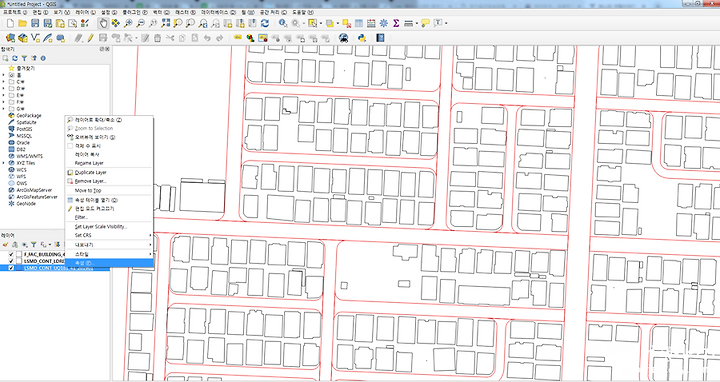Activate the Zoom In magnifier tool

(x=128, y=23)
